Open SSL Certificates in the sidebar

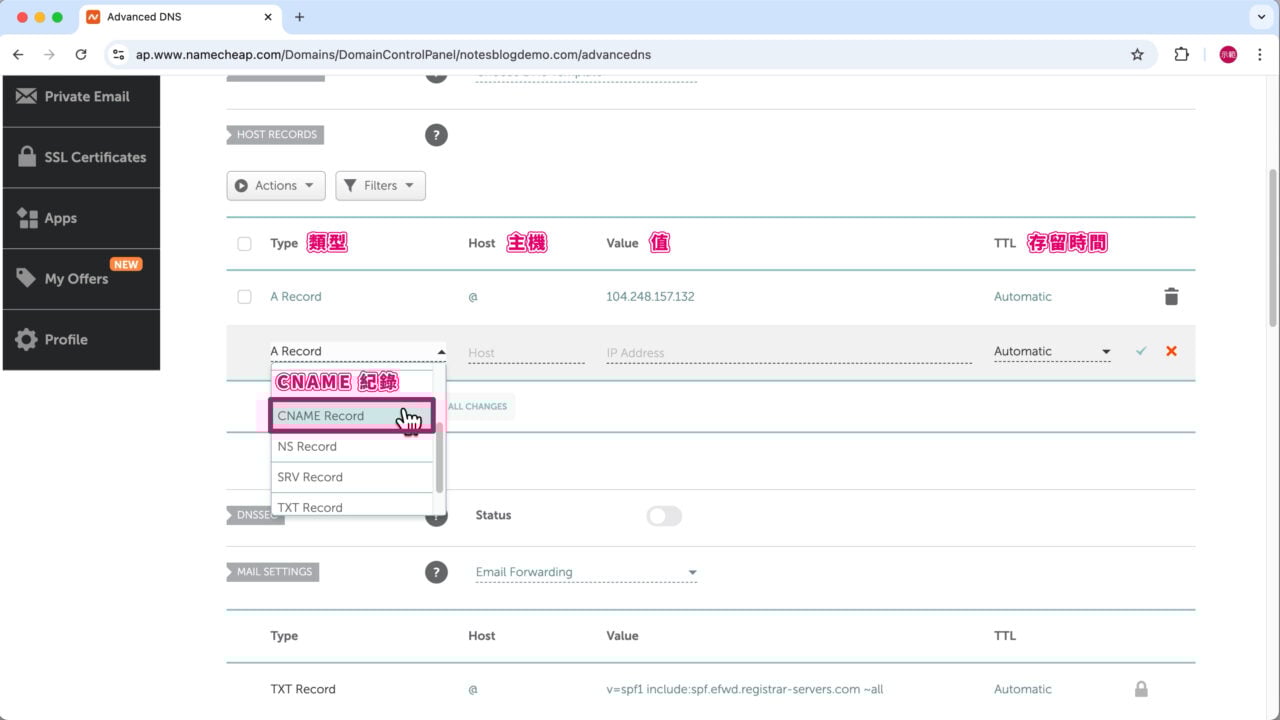pyautogui.click(x=81, y=157)
